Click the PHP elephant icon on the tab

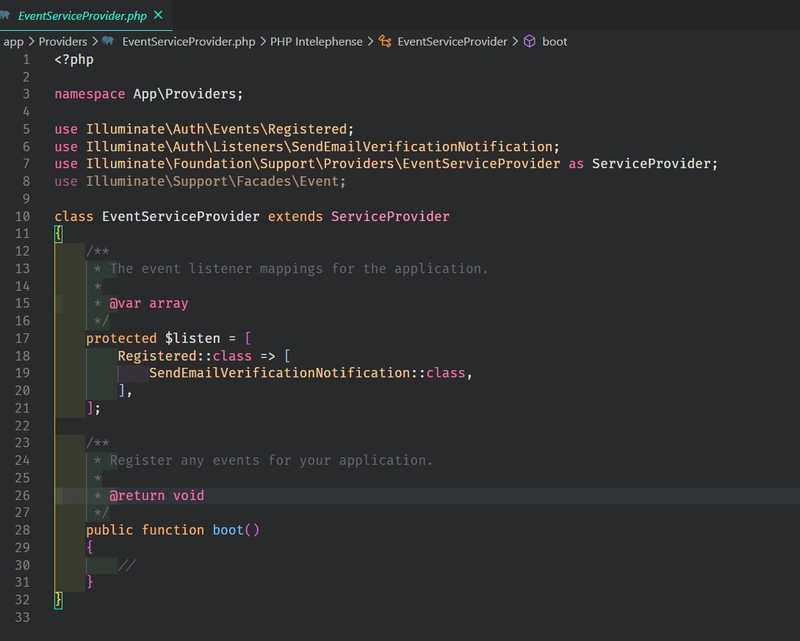5,15
